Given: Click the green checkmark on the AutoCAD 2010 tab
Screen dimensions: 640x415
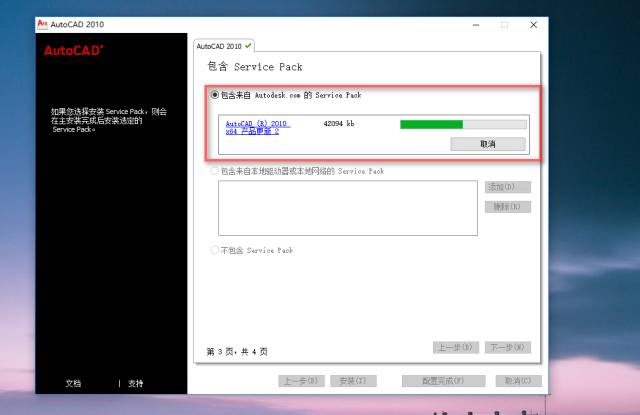Looking at the screenshot, I should click(248, 46).
